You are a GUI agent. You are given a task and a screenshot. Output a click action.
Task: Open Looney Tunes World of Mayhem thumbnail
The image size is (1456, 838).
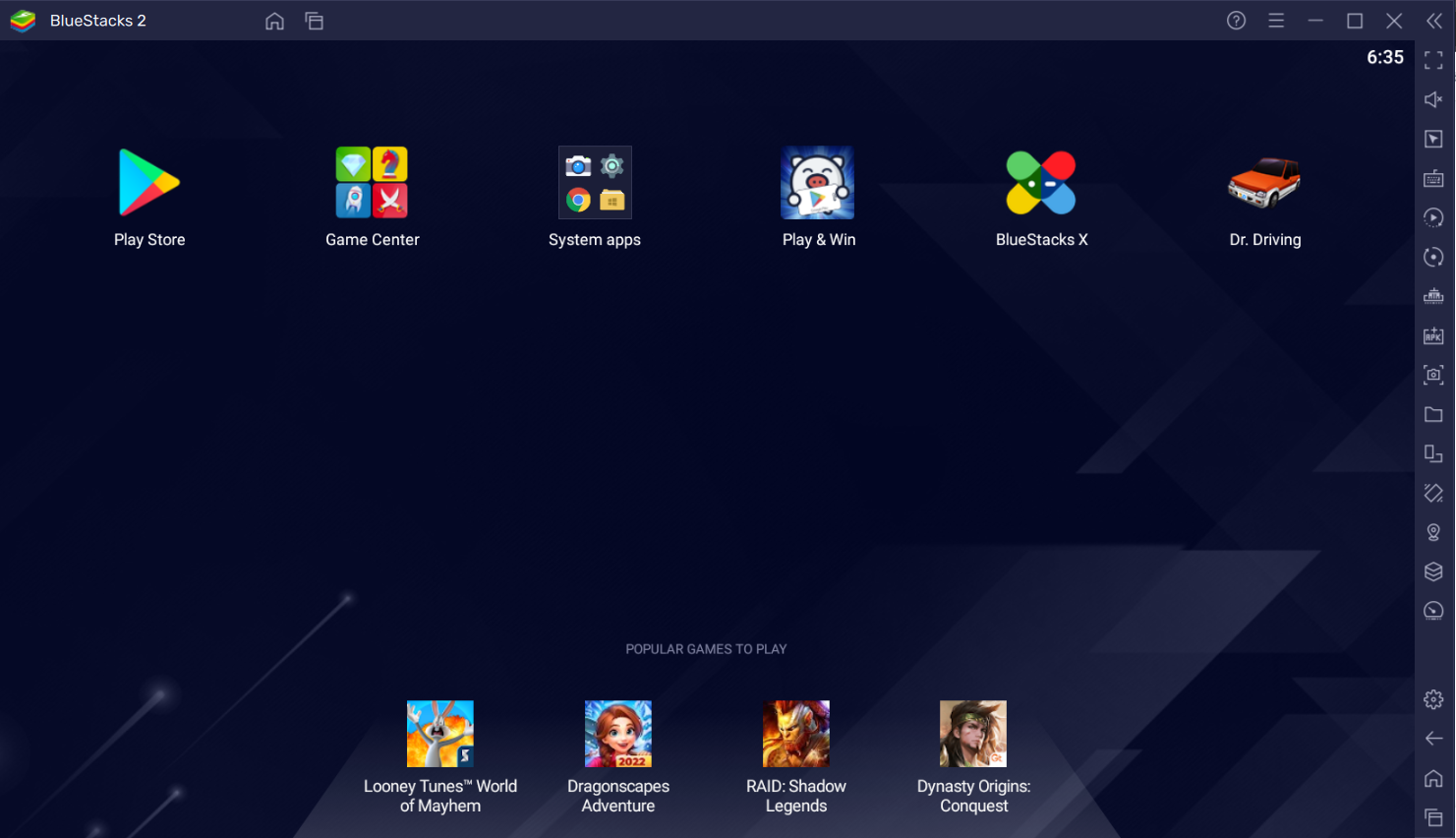point(440,734)
